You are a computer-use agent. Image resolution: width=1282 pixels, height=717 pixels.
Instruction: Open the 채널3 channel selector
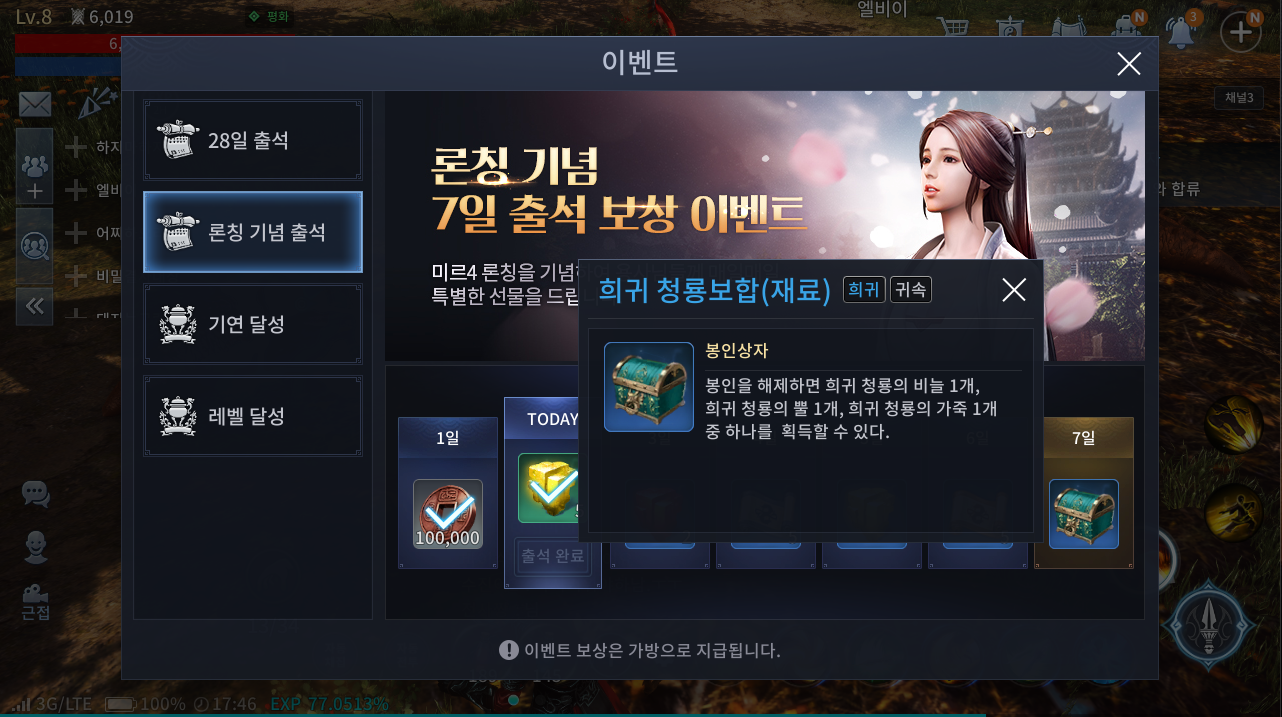coord(1239,98)
